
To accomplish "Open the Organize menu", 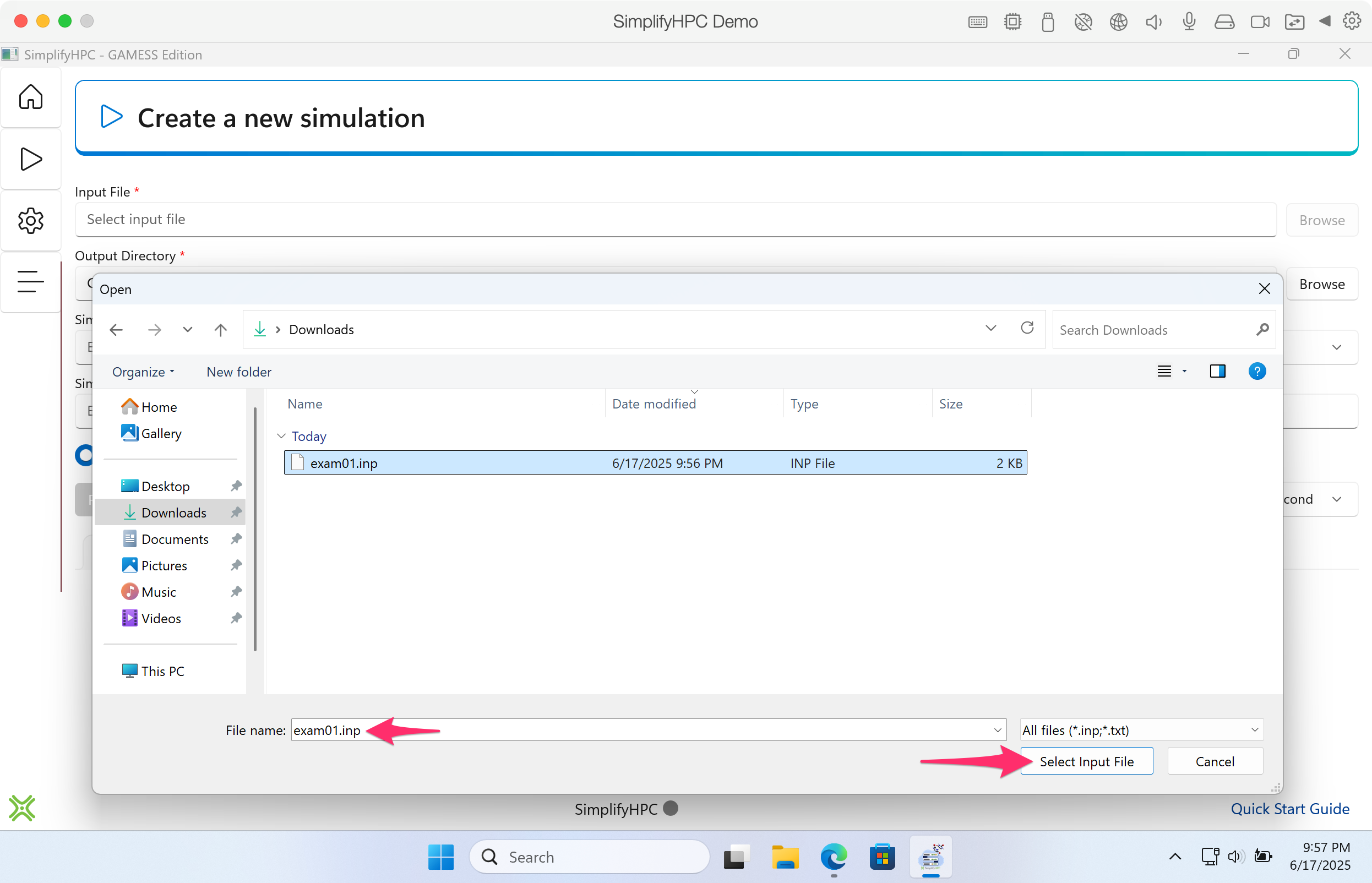I will coord(143,372).
